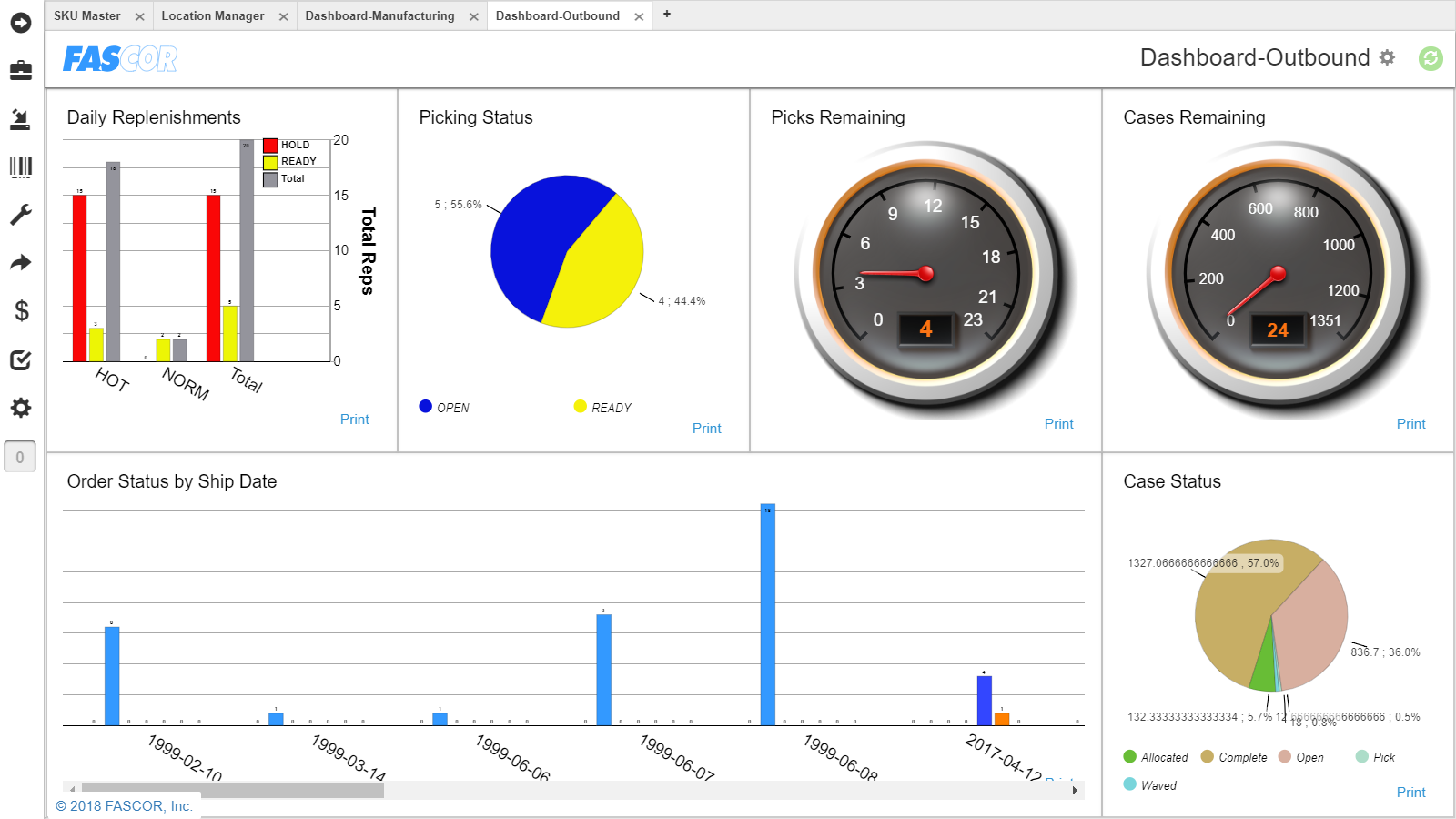Click the dollar sign billing icon

20,312
